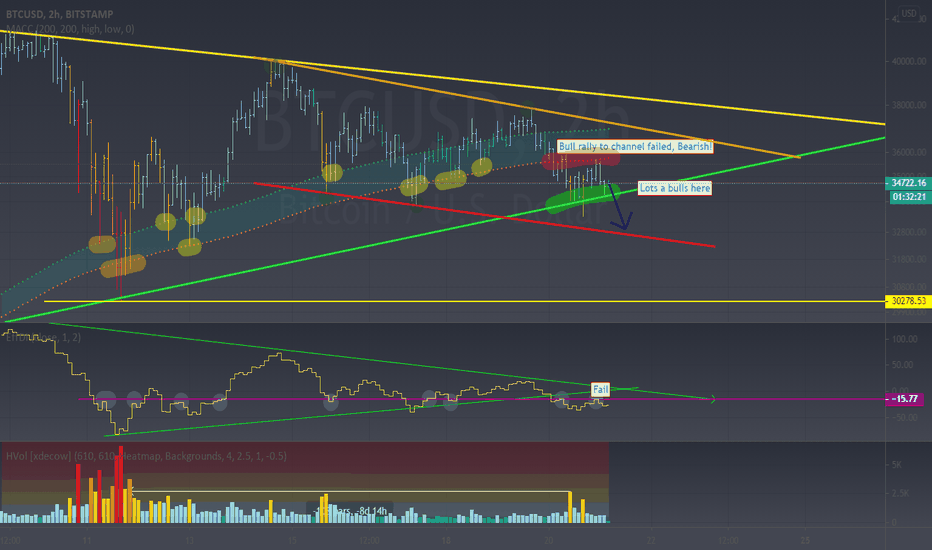Click the current price label 34722.16
The image size is (932, 550).
click(x=908, y=183)
